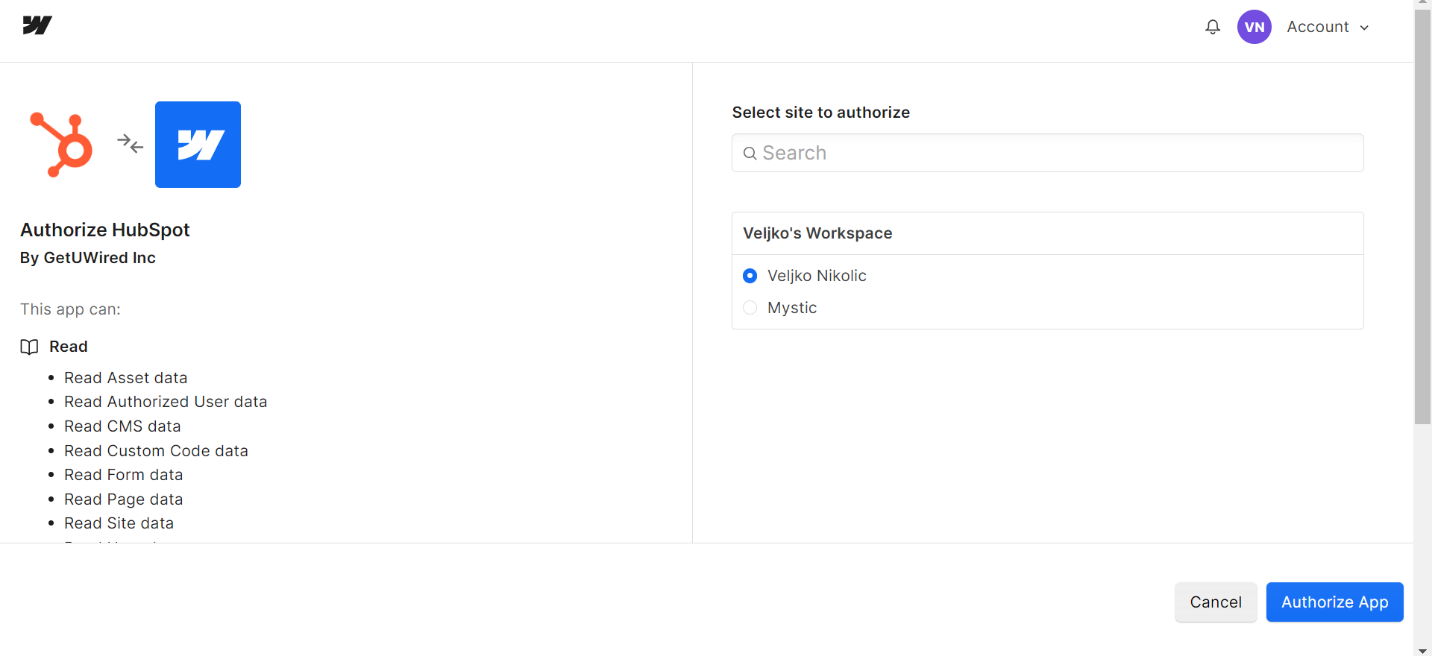This screenshot has width=1432, height=656.
Task: Click the blue Webflow app logo
Action: (198, 144)
